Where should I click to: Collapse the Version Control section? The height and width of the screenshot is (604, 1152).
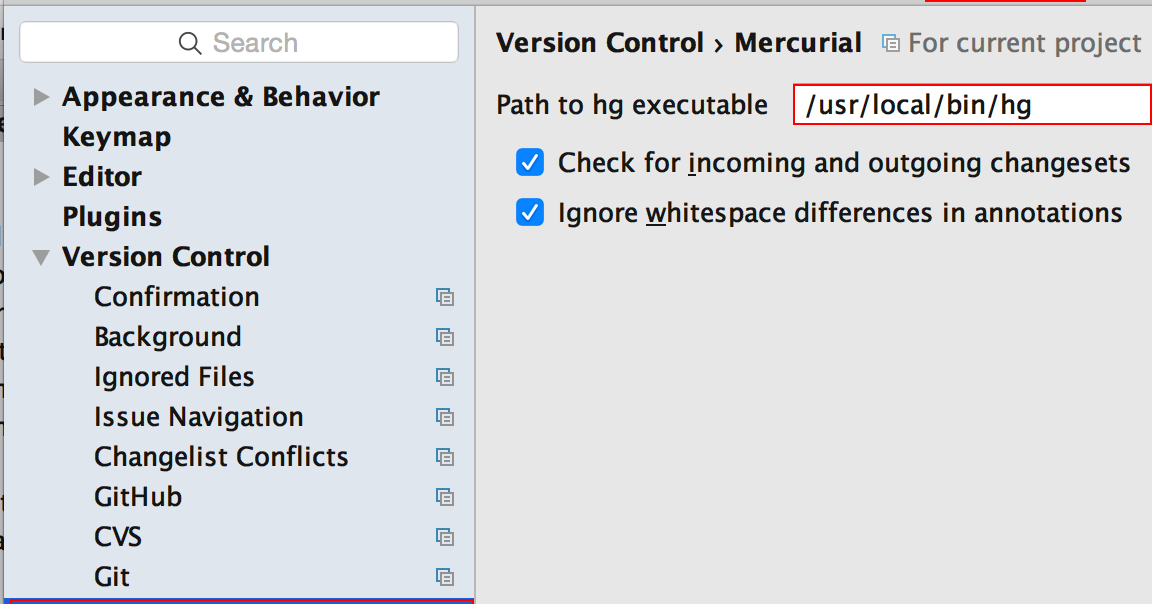tap(41, 256)
